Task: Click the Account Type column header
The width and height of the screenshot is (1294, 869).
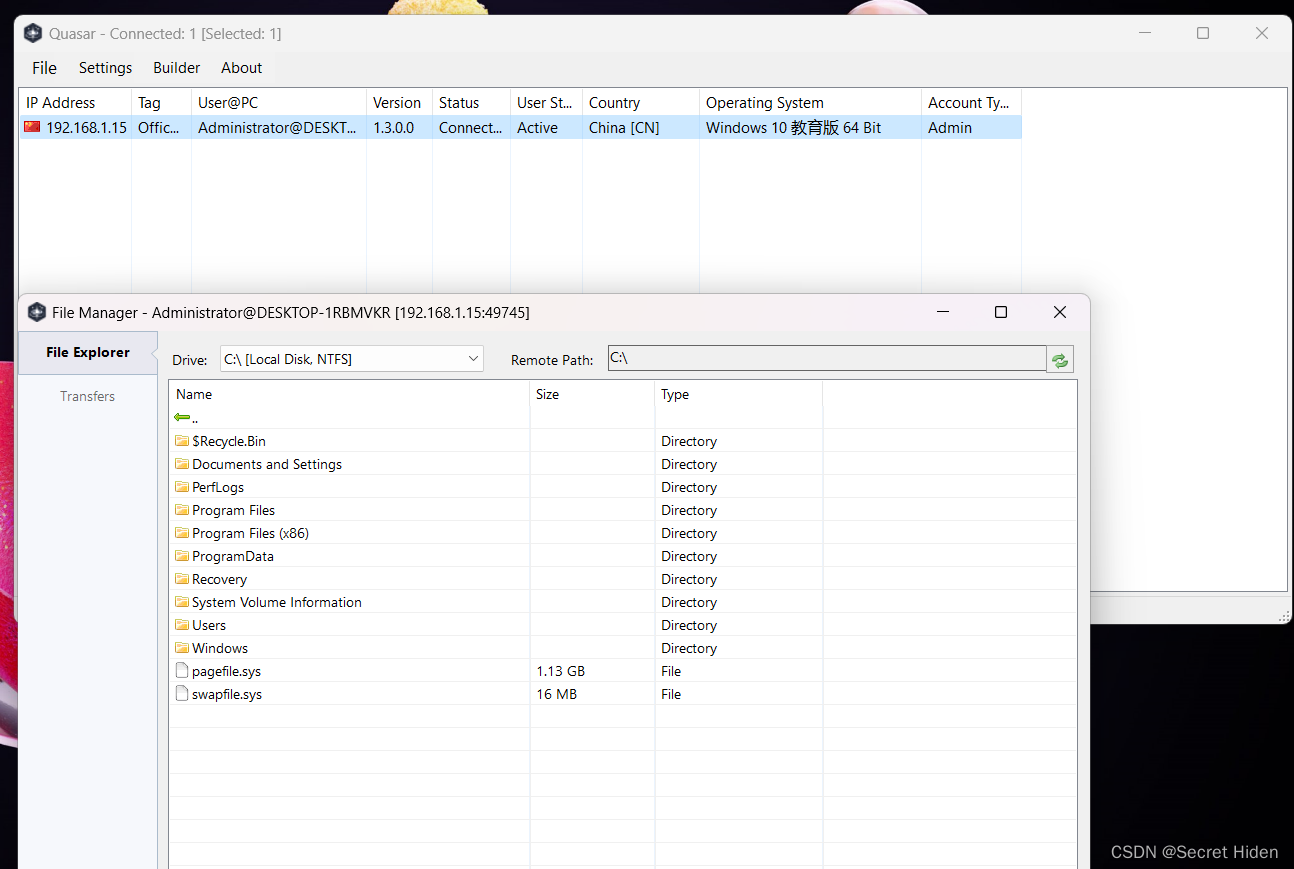Action: (971, 102)
